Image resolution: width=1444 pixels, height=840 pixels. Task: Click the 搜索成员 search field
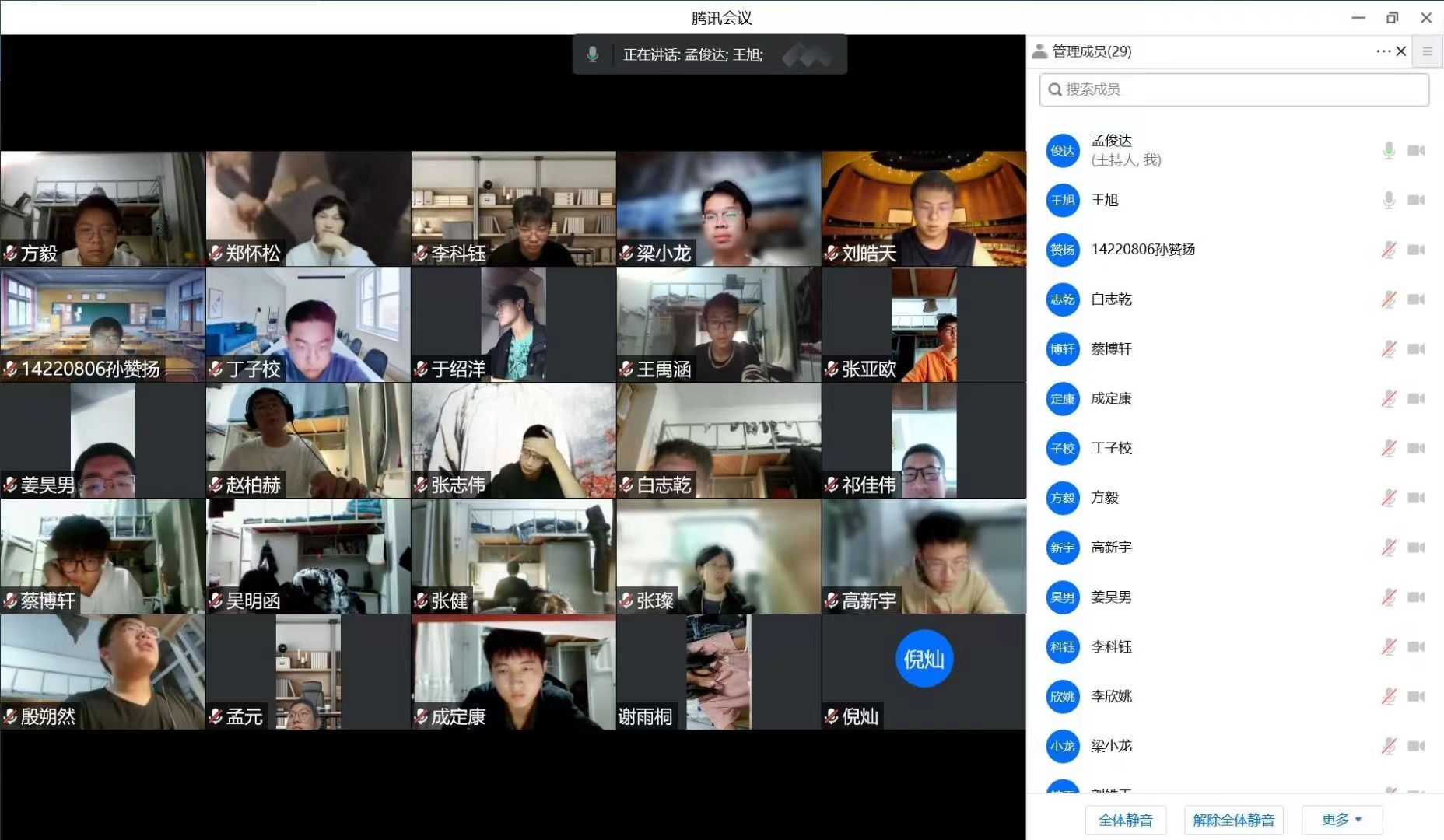[1234, 89]
